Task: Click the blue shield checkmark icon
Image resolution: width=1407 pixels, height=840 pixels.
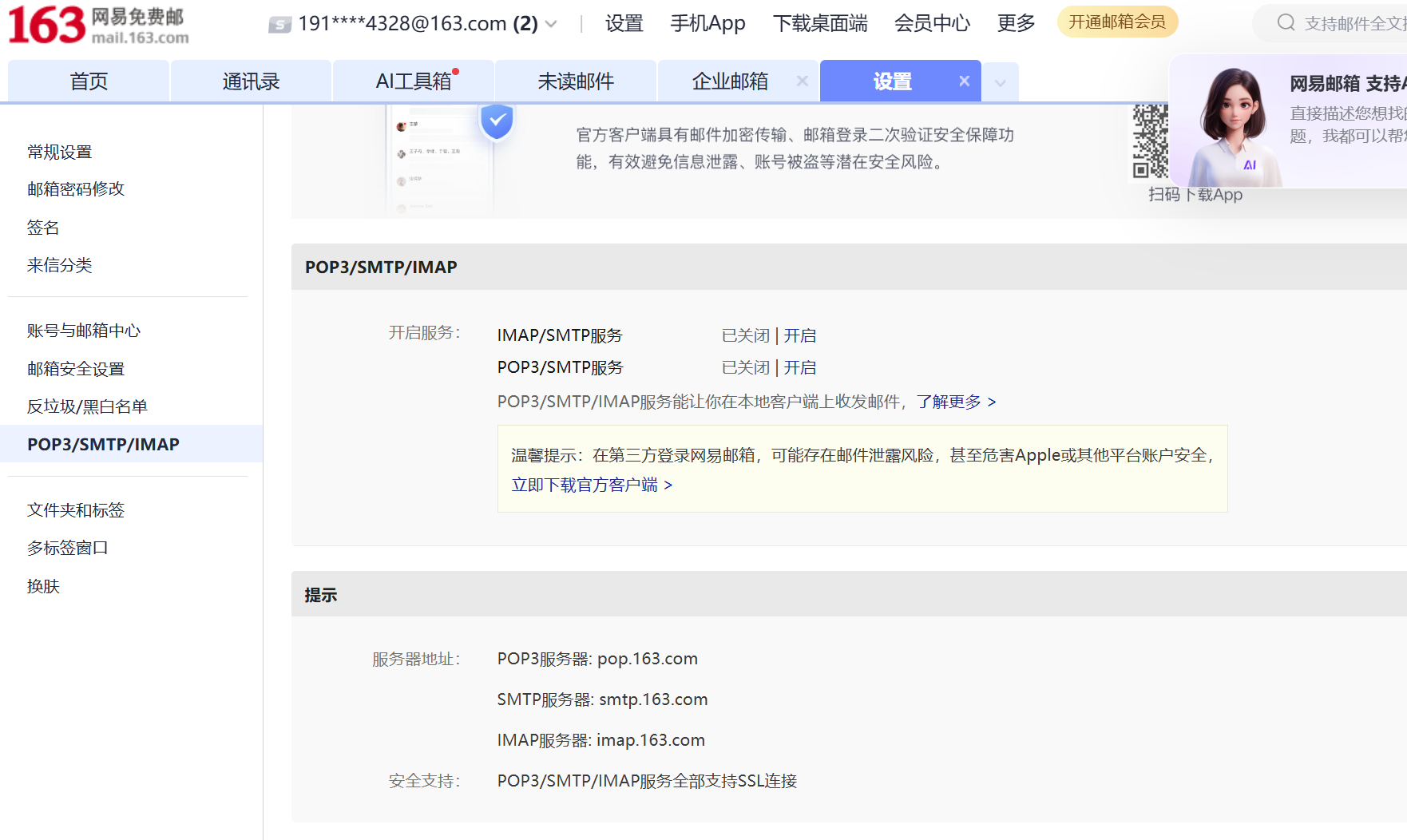Action: (x=497, y=121)
